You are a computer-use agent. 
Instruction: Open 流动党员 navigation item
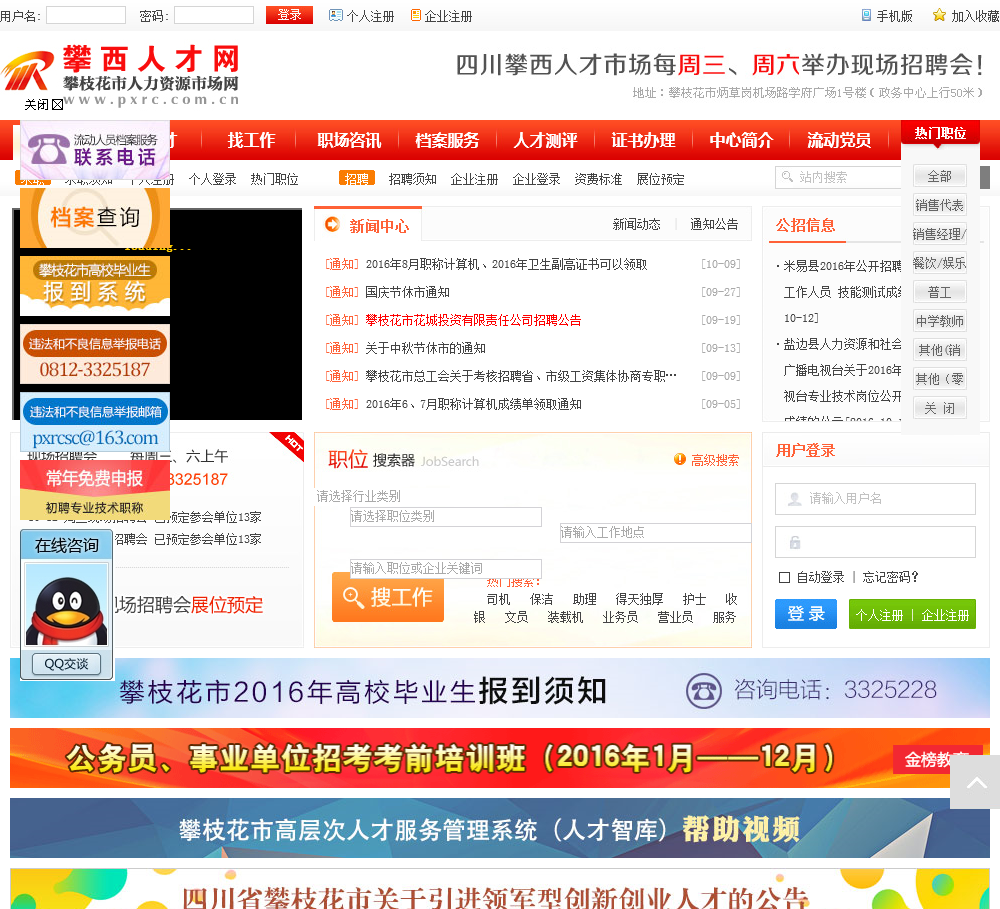pyautogui.click(x=839, y=140)
